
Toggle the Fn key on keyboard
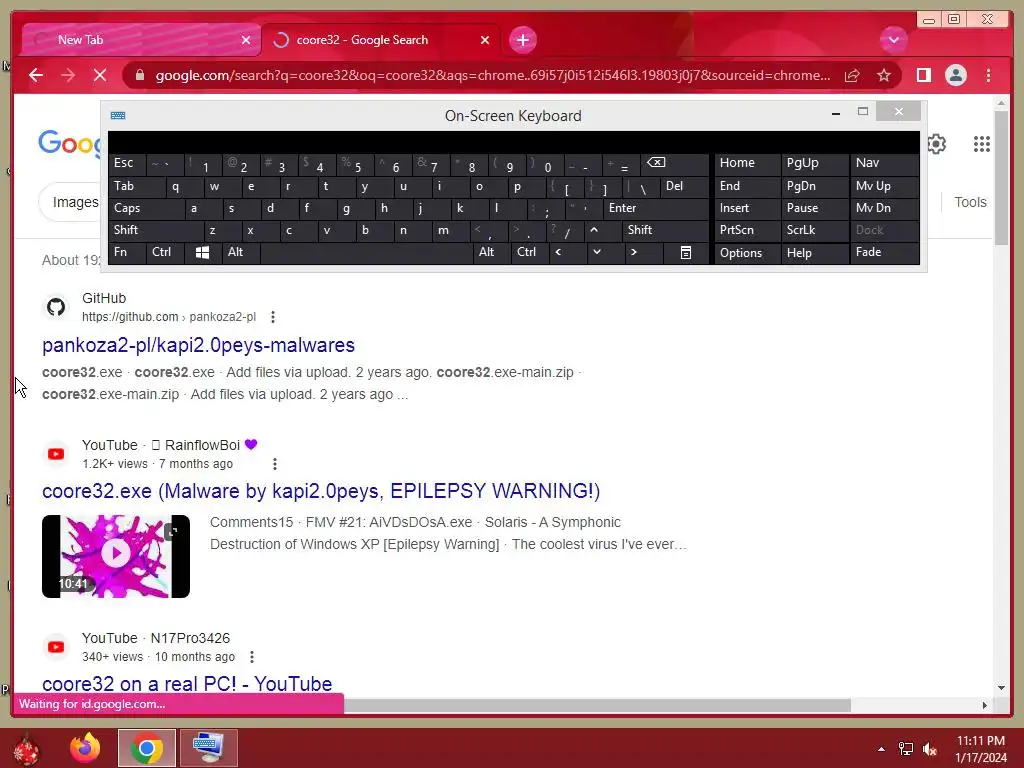coord(127,253)
